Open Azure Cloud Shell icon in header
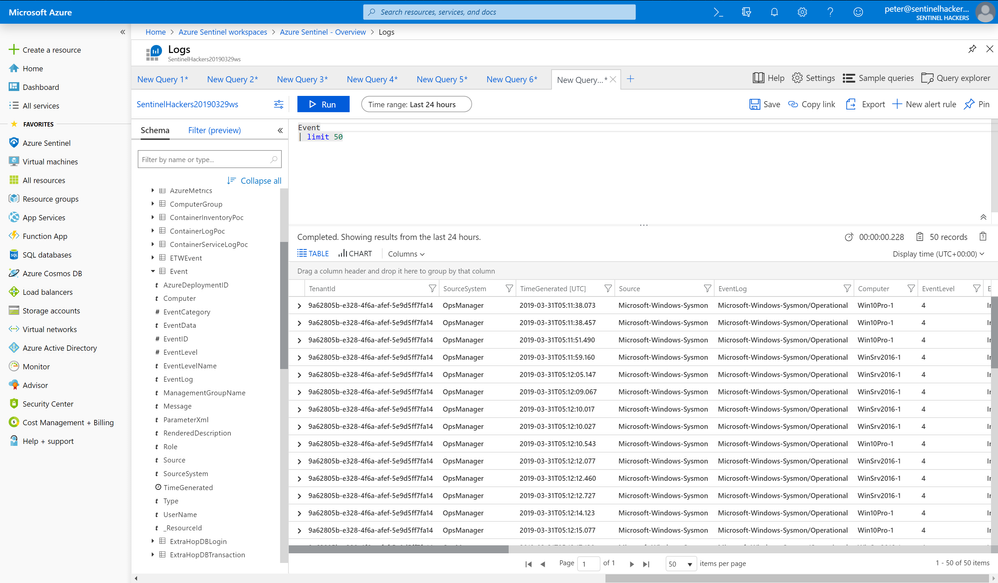 pos(718,12)
